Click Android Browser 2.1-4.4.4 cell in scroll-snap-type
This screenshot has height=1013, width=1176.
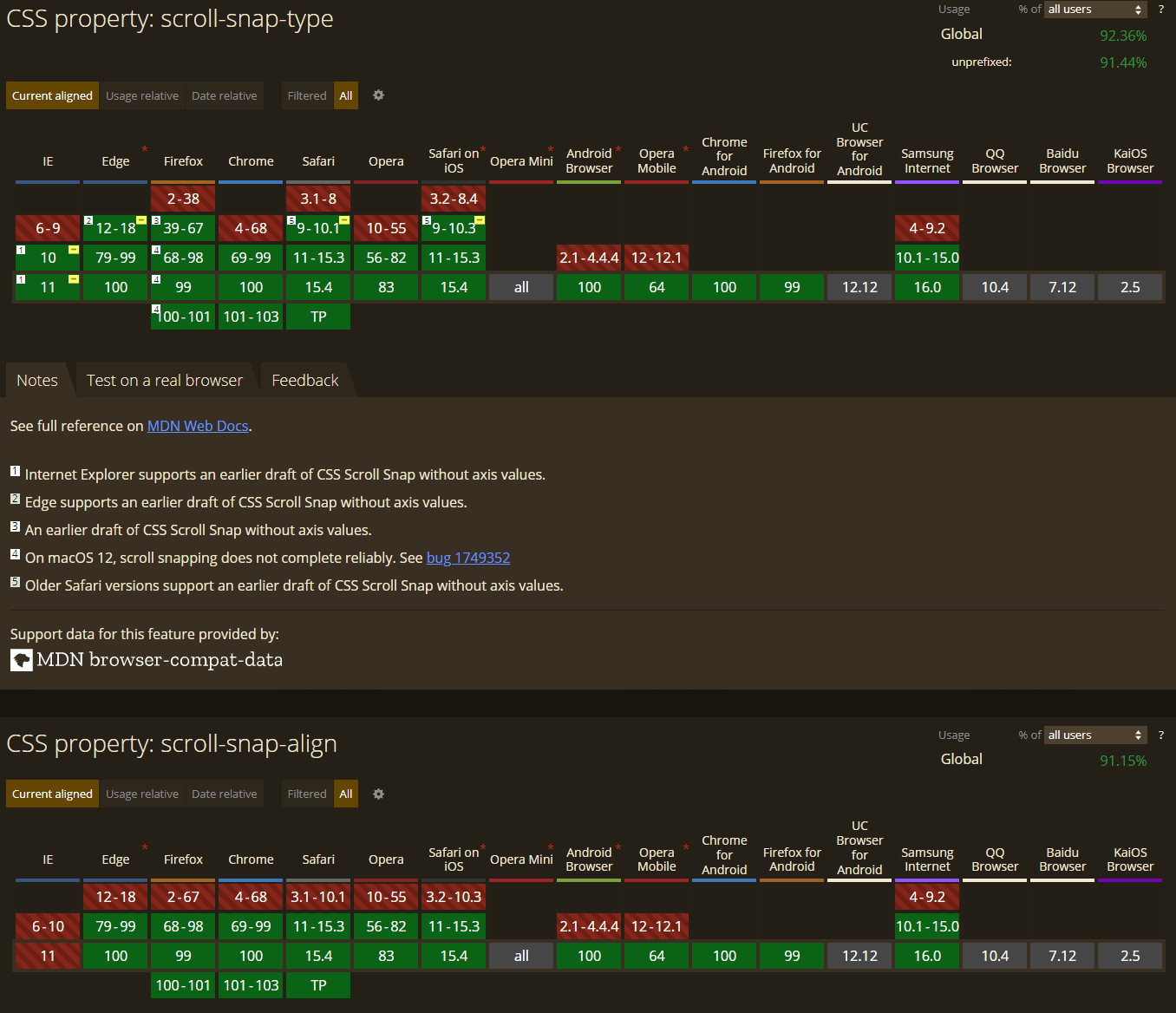pyautogui.click(x=589, y=258)
